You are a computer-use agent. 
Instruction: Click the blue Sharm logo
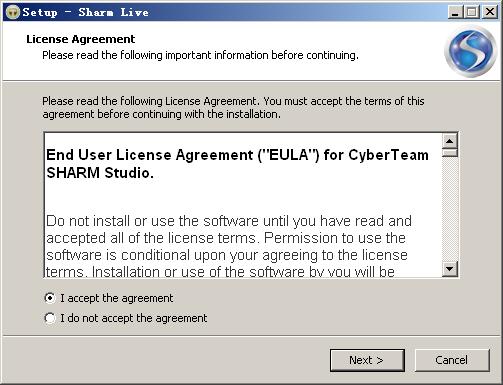pos(471,52)
